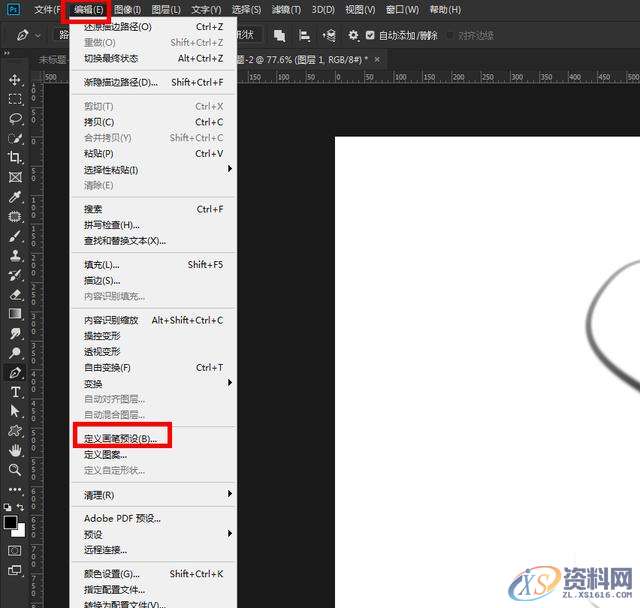Expand the Presets submenu
The height and width of the screenshot is (608, 640).
pos(153,534)
